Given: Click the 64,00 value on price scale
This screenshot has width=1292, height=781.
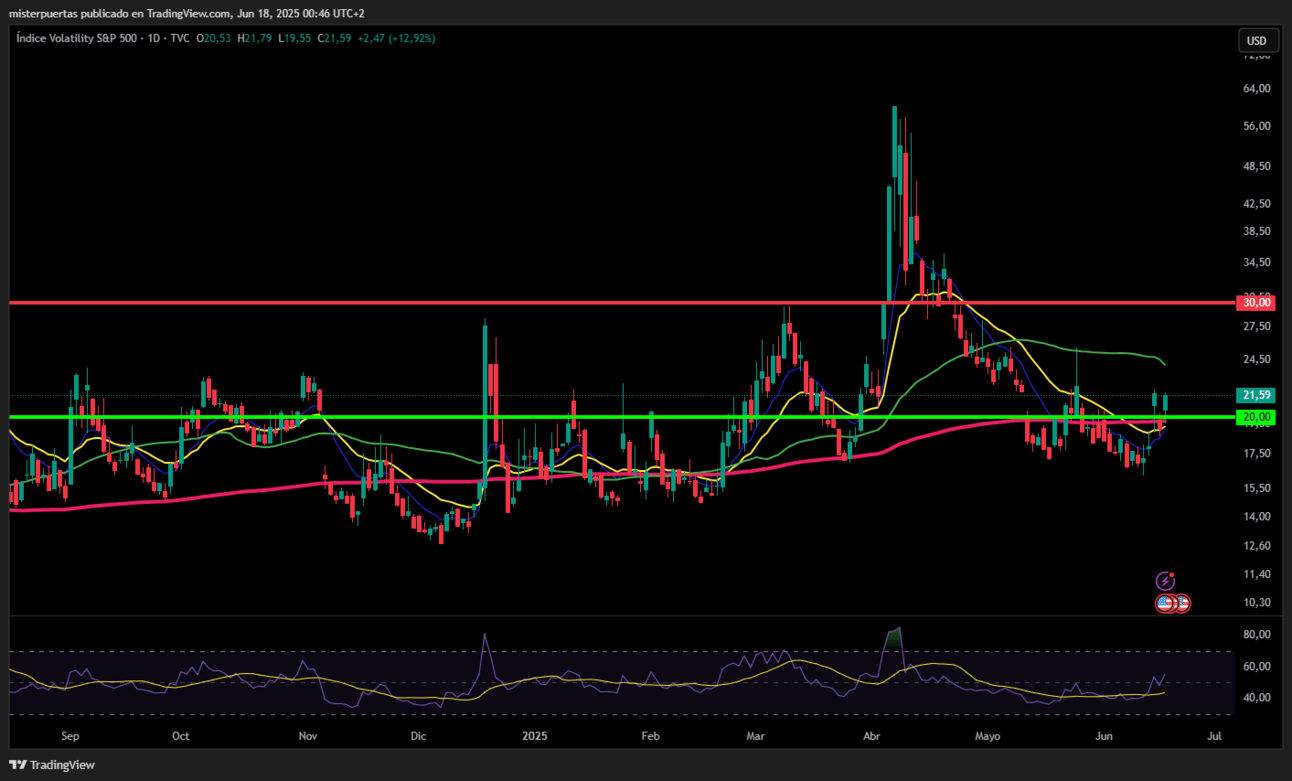Looking at the screenshot, I should [x=1256, y=88].
